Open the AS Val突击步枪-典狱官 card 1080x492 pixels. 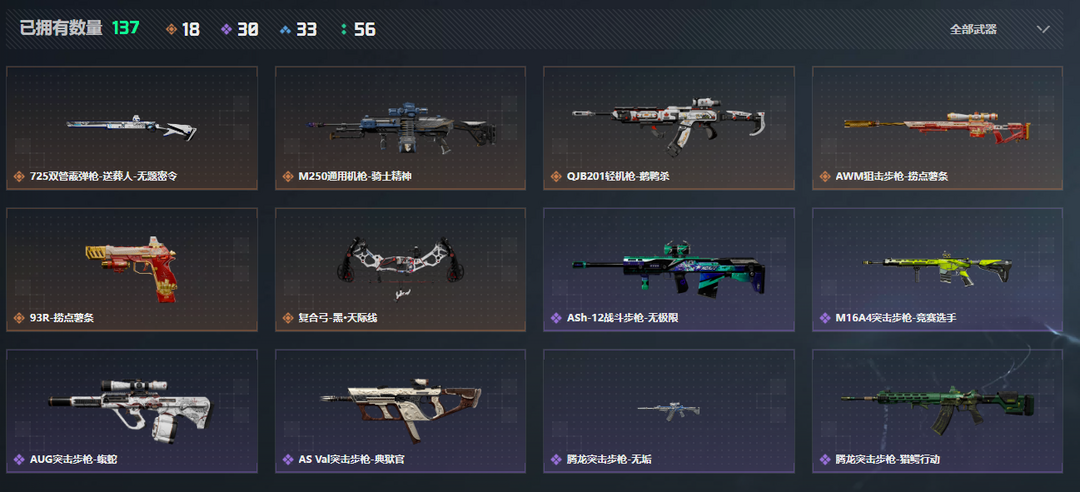(400, 411)
